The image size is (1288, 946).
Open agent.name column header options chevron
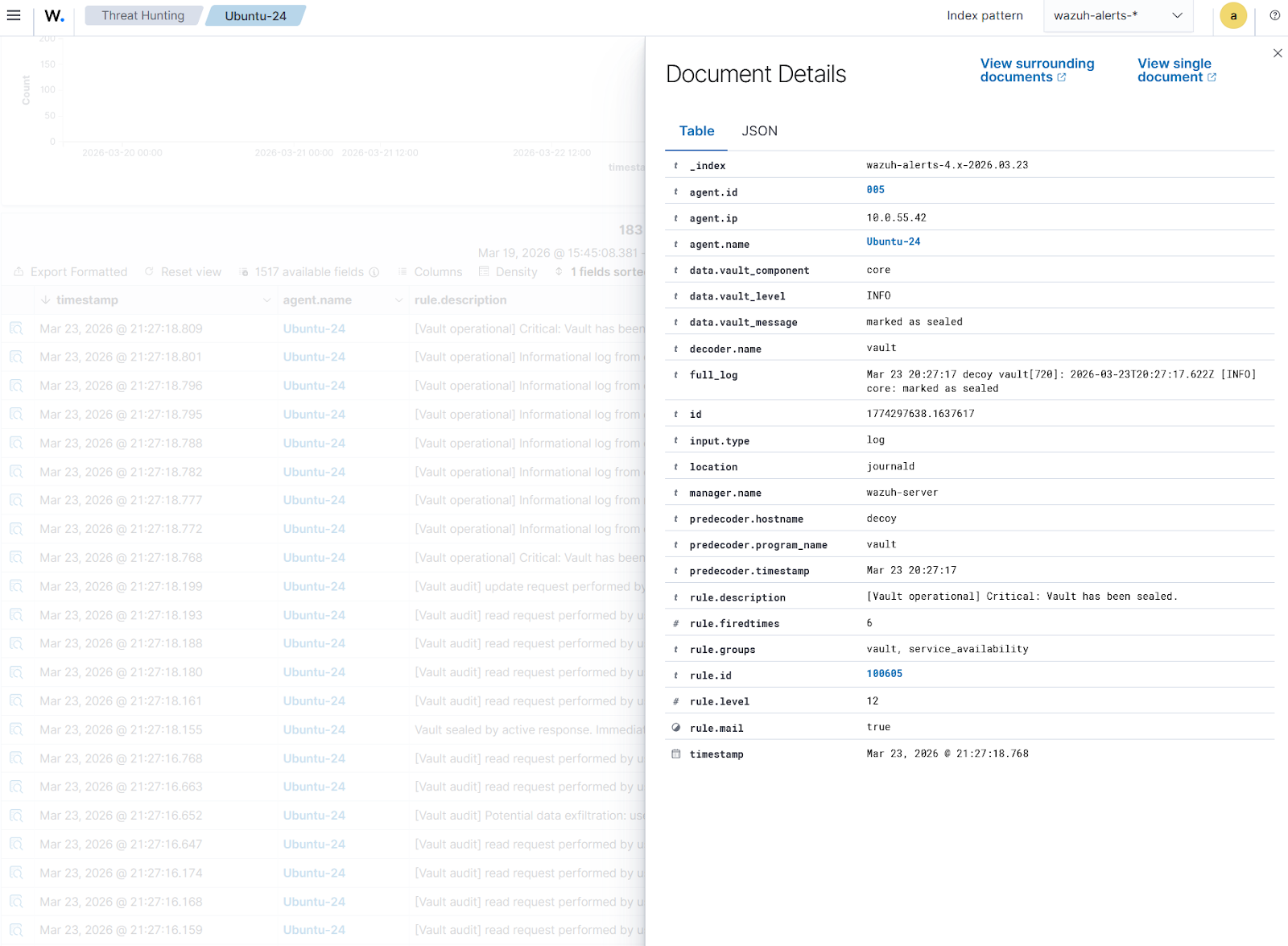coord(398,300)
